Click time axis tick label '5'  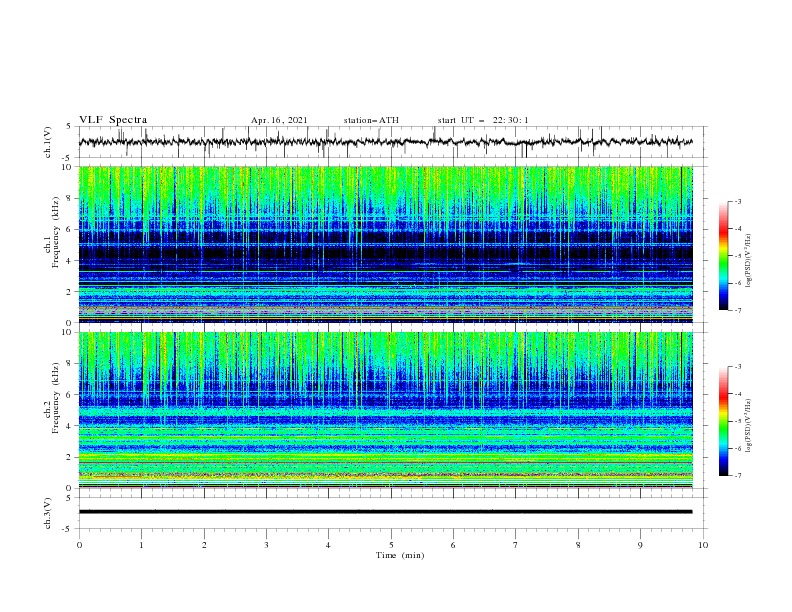(391, 545)
